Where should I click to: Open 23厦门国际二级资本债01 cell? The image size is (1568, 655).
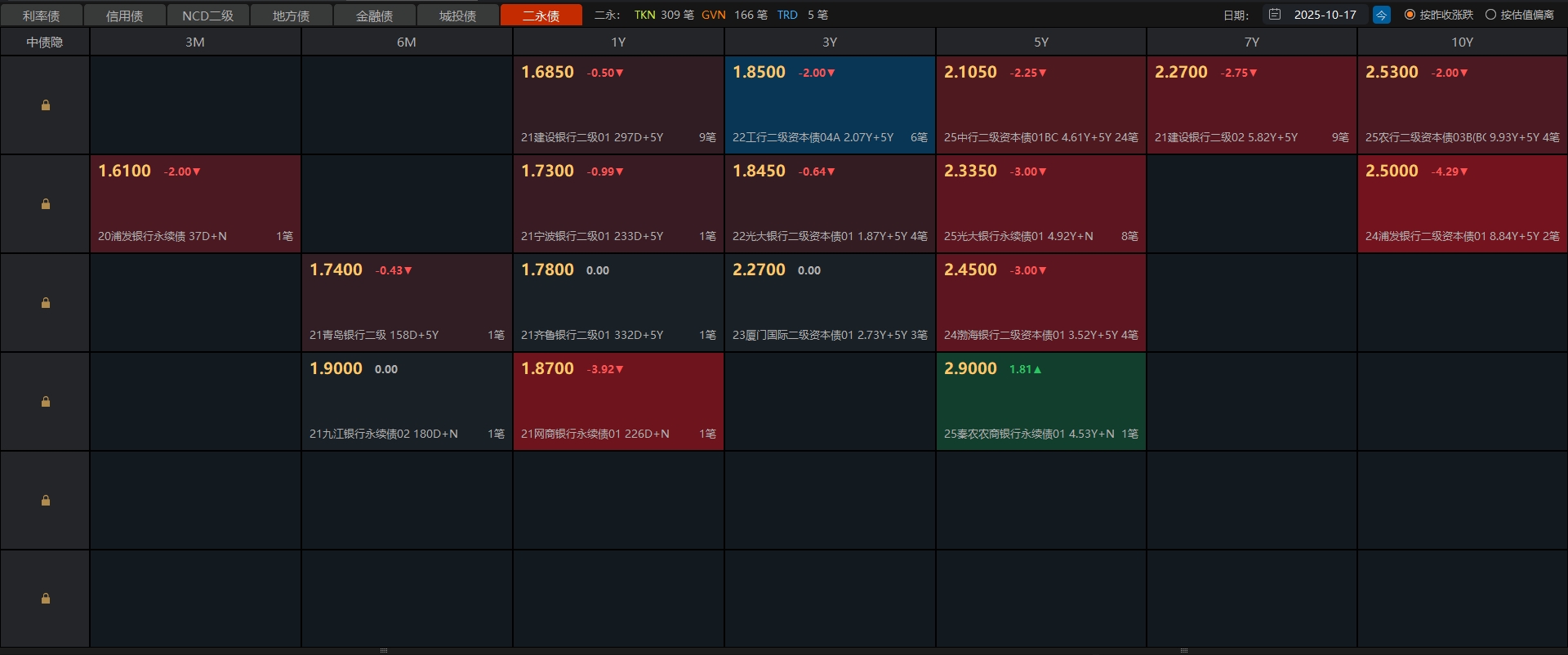click(x=830, y=303)
